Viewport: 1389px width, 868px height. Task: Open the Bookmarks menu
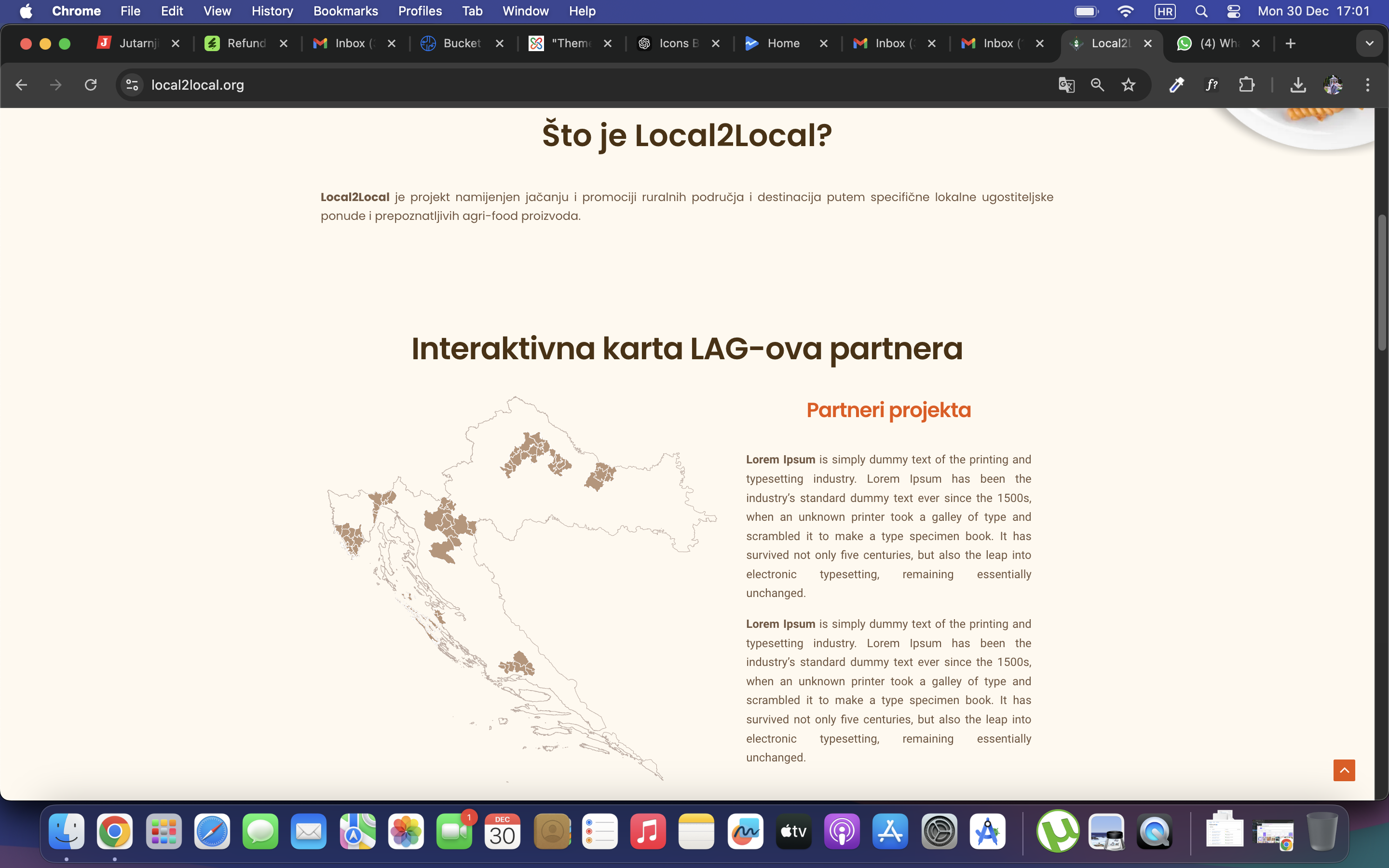click(345, 11)
